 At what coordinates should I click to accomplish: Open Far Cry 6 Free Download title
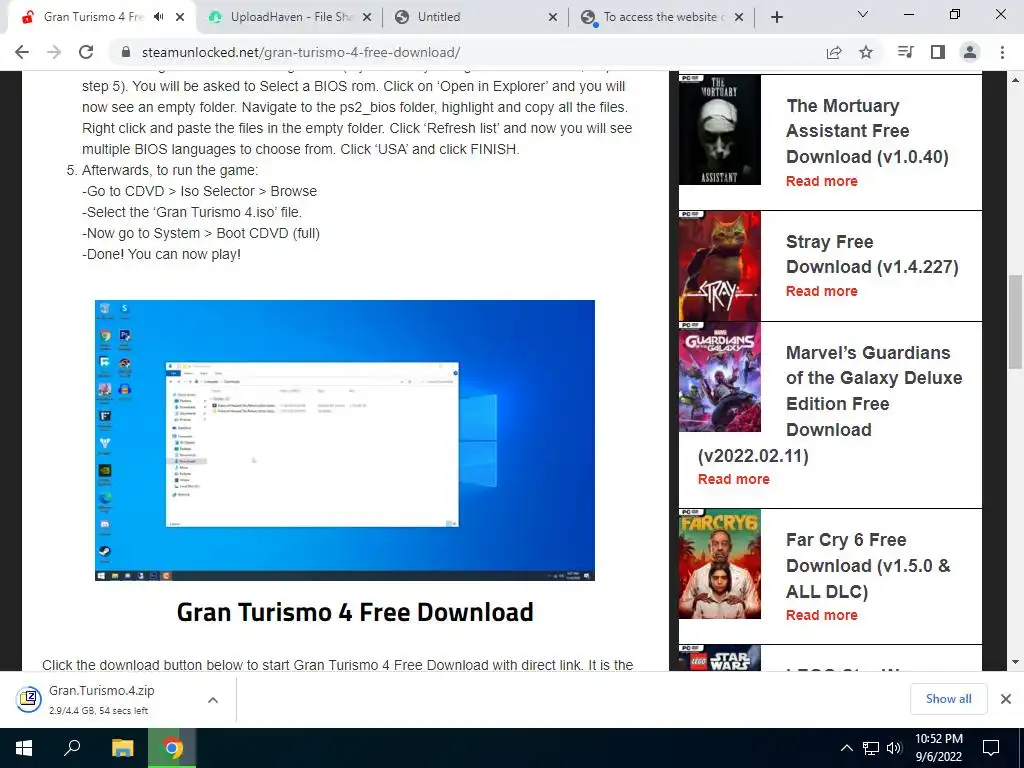[868, 566]
